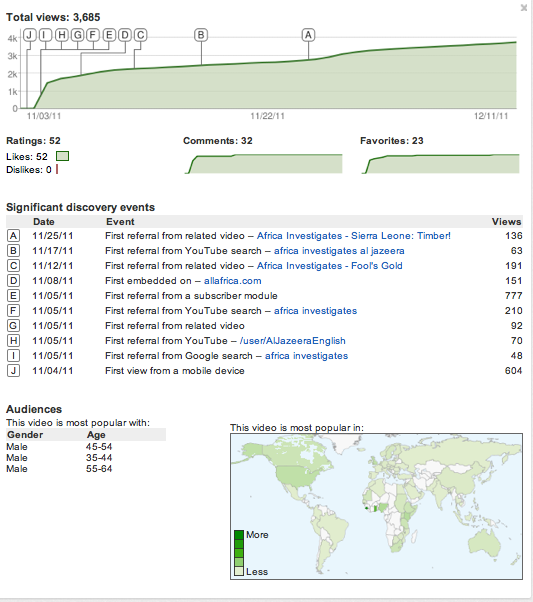
Task: Click the darkest green 'More' legend swatch
Action: coord(239,535)
